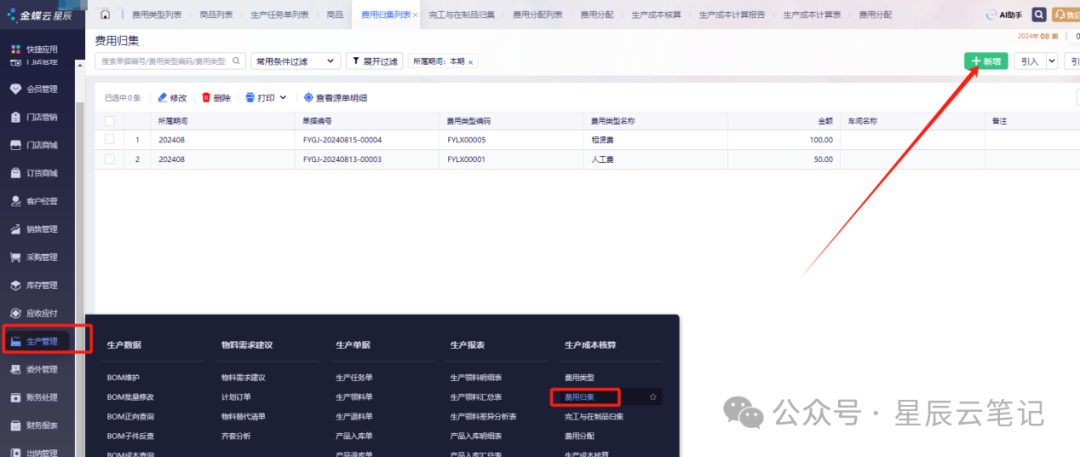Check the row FYGJ-20240813-00003

point(110,159)
